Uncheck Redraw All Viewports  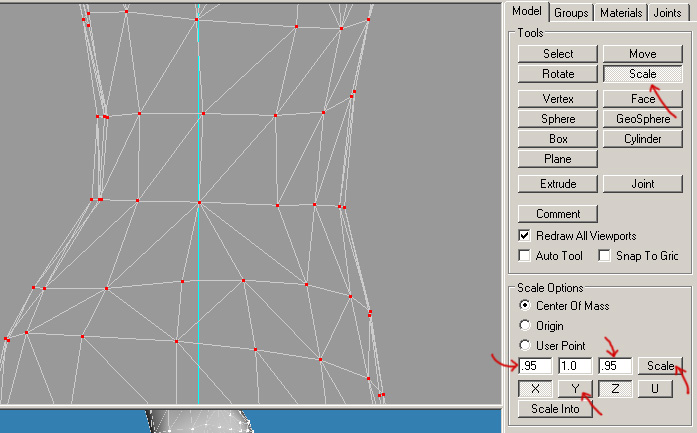tap(524, 236)
